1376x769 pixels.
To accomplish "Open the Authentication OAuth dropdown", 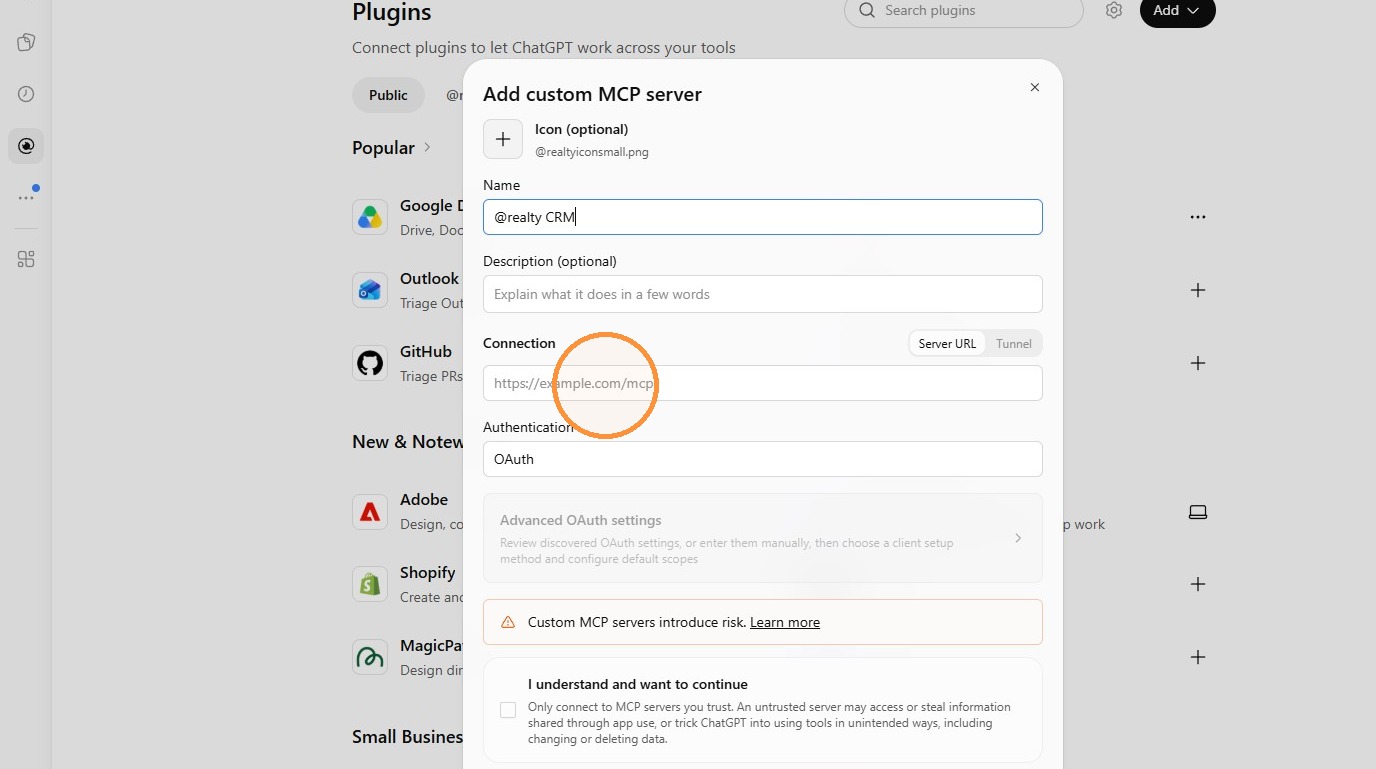I will (x=762, y=459).
